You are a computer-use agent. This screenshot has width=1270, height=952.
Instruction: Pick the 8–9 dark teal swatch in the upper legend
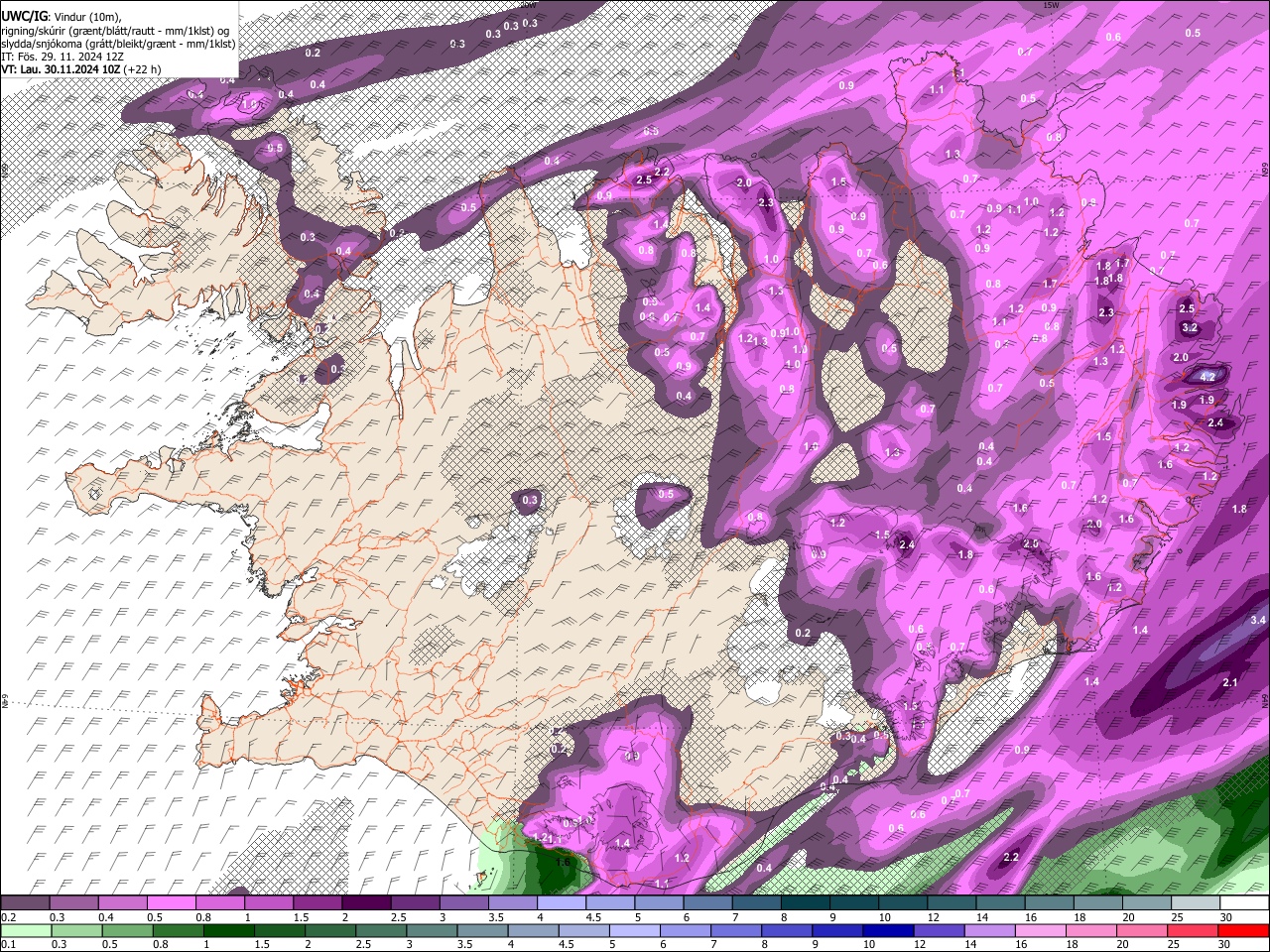coord(805,903)
